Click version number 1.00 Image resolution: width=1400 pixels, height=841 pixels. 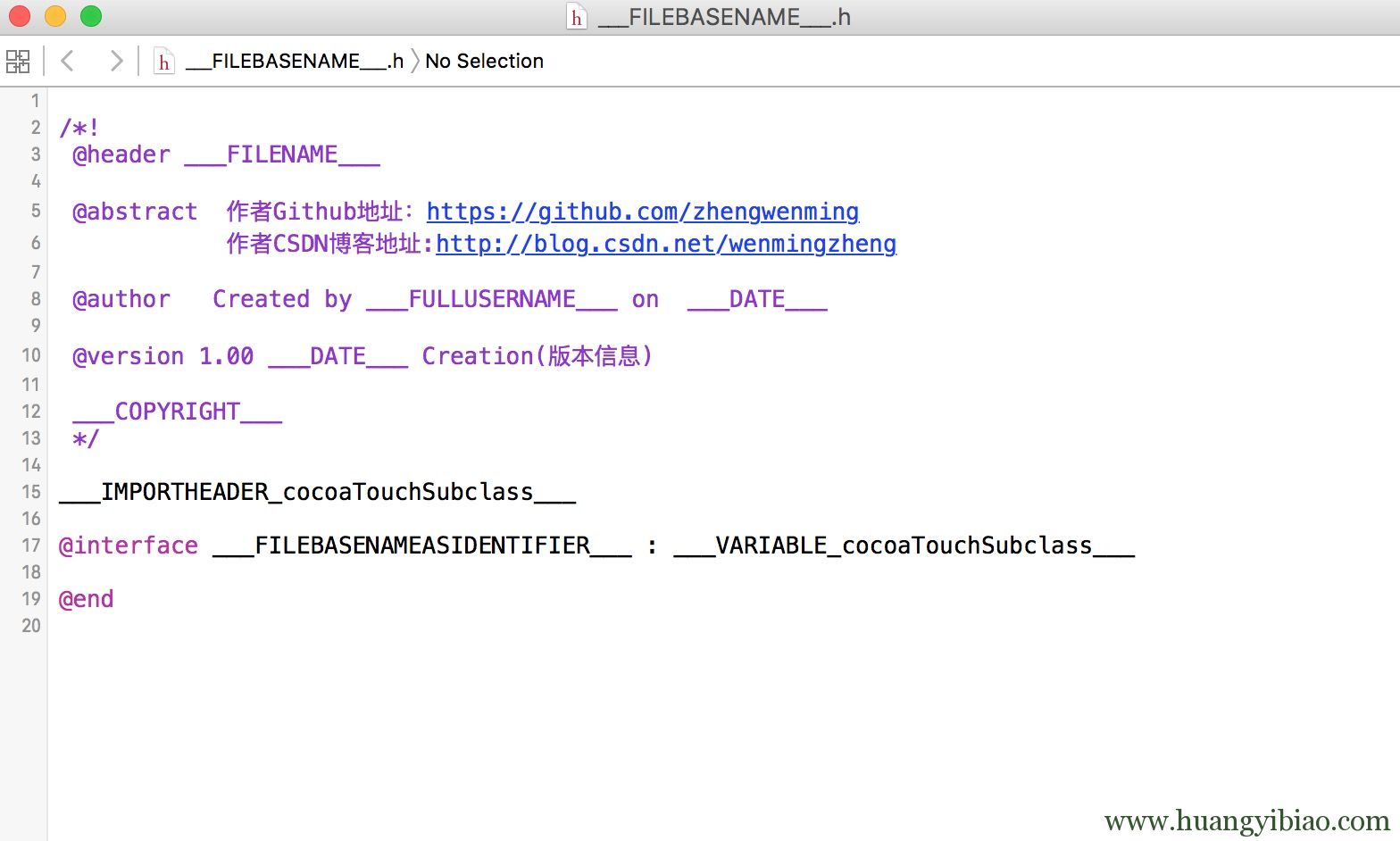pyautogui.click(x=226, y=356)
